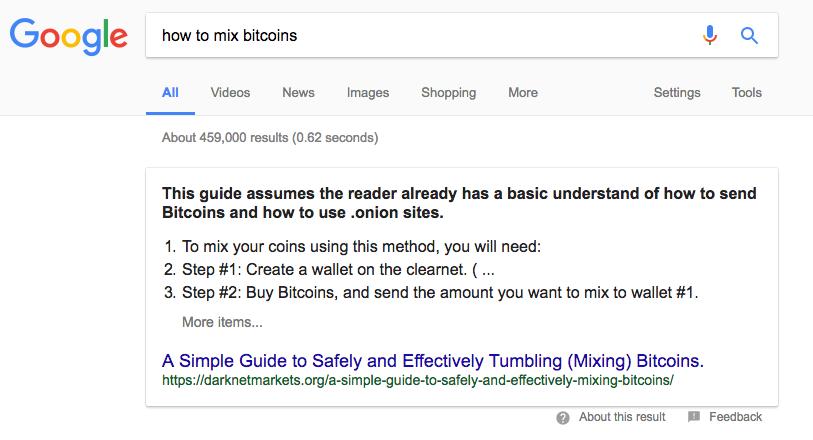Start voice search with microphone icon
Screen dimensions: 813x440
click(710, 35)
